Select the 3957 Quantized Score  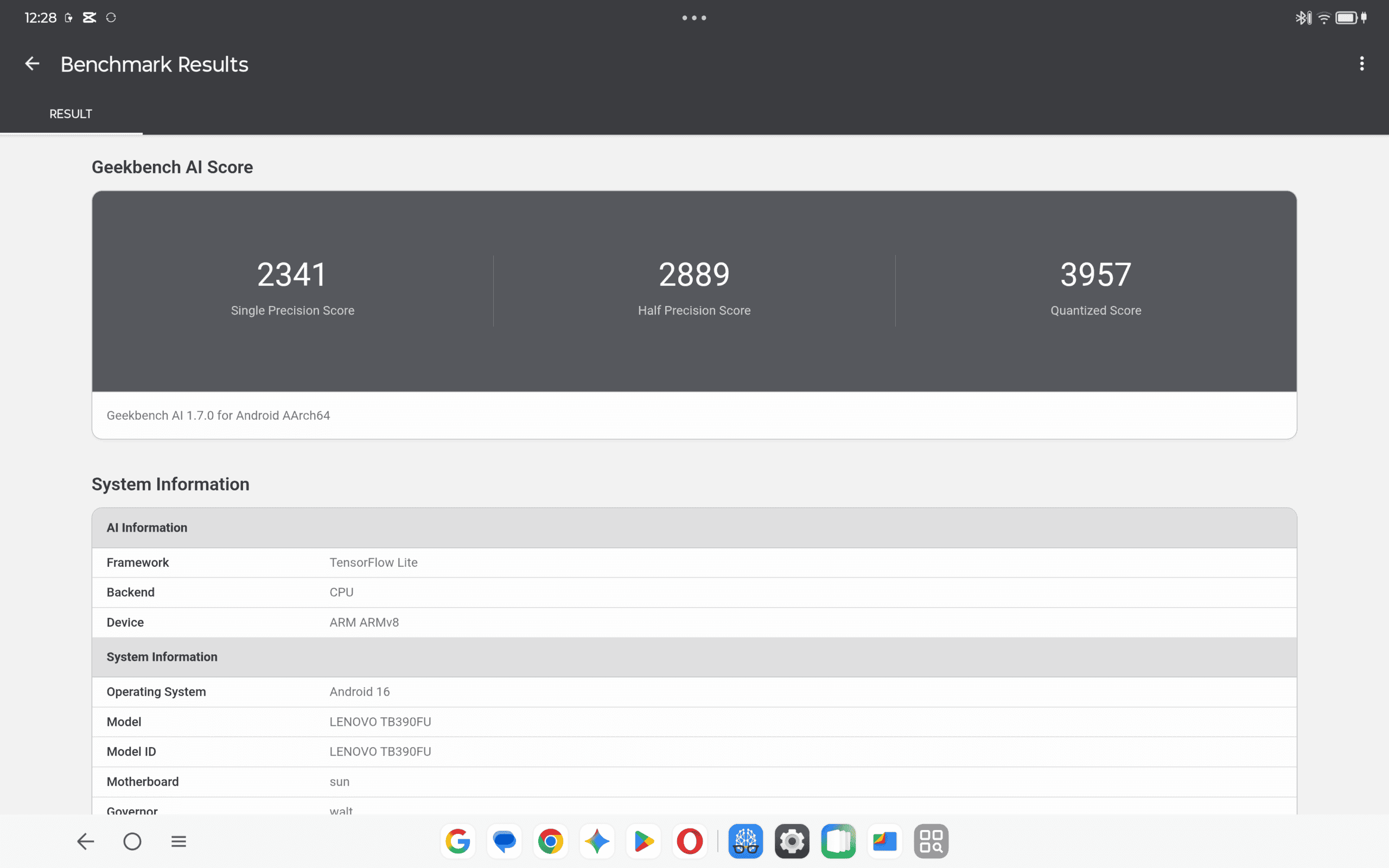coord(1095,275)
